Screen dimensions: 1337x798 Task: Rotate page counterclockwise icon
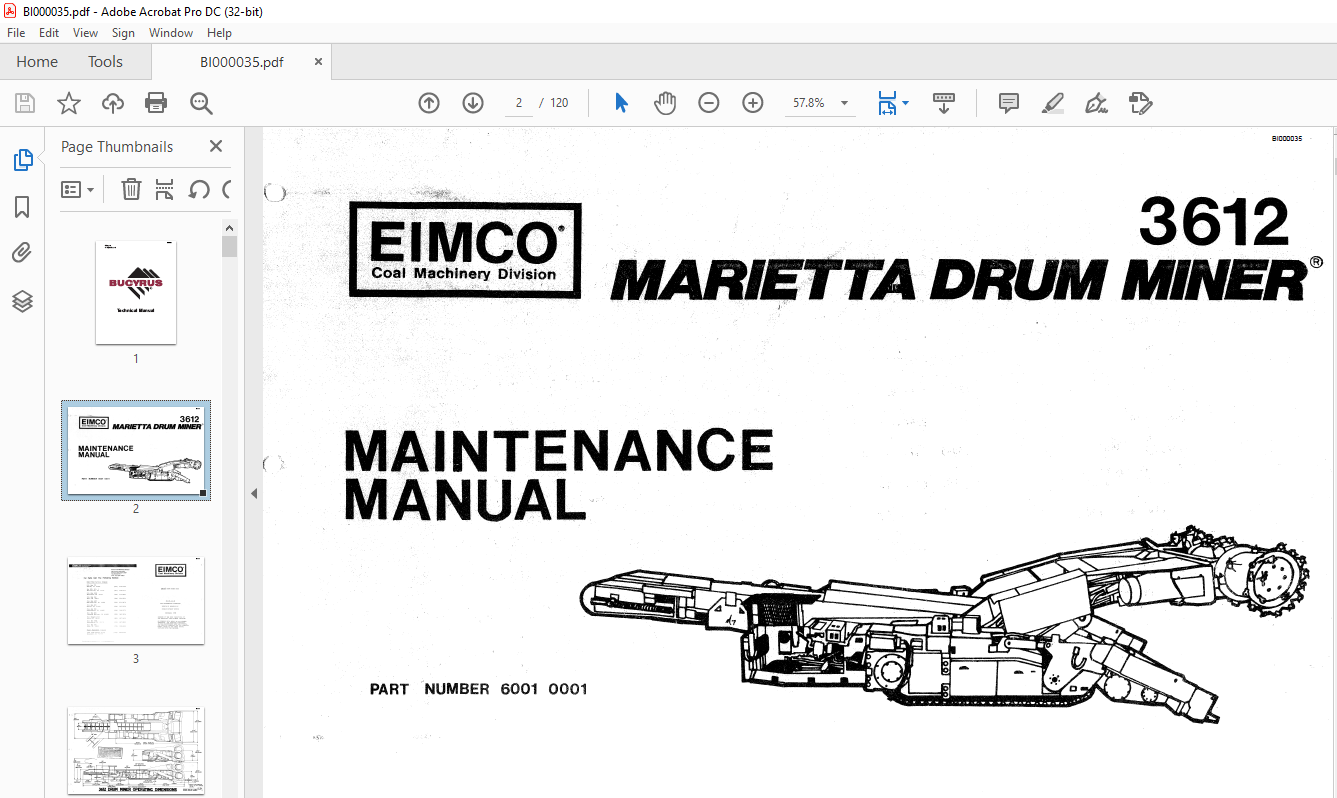[199, 189]
